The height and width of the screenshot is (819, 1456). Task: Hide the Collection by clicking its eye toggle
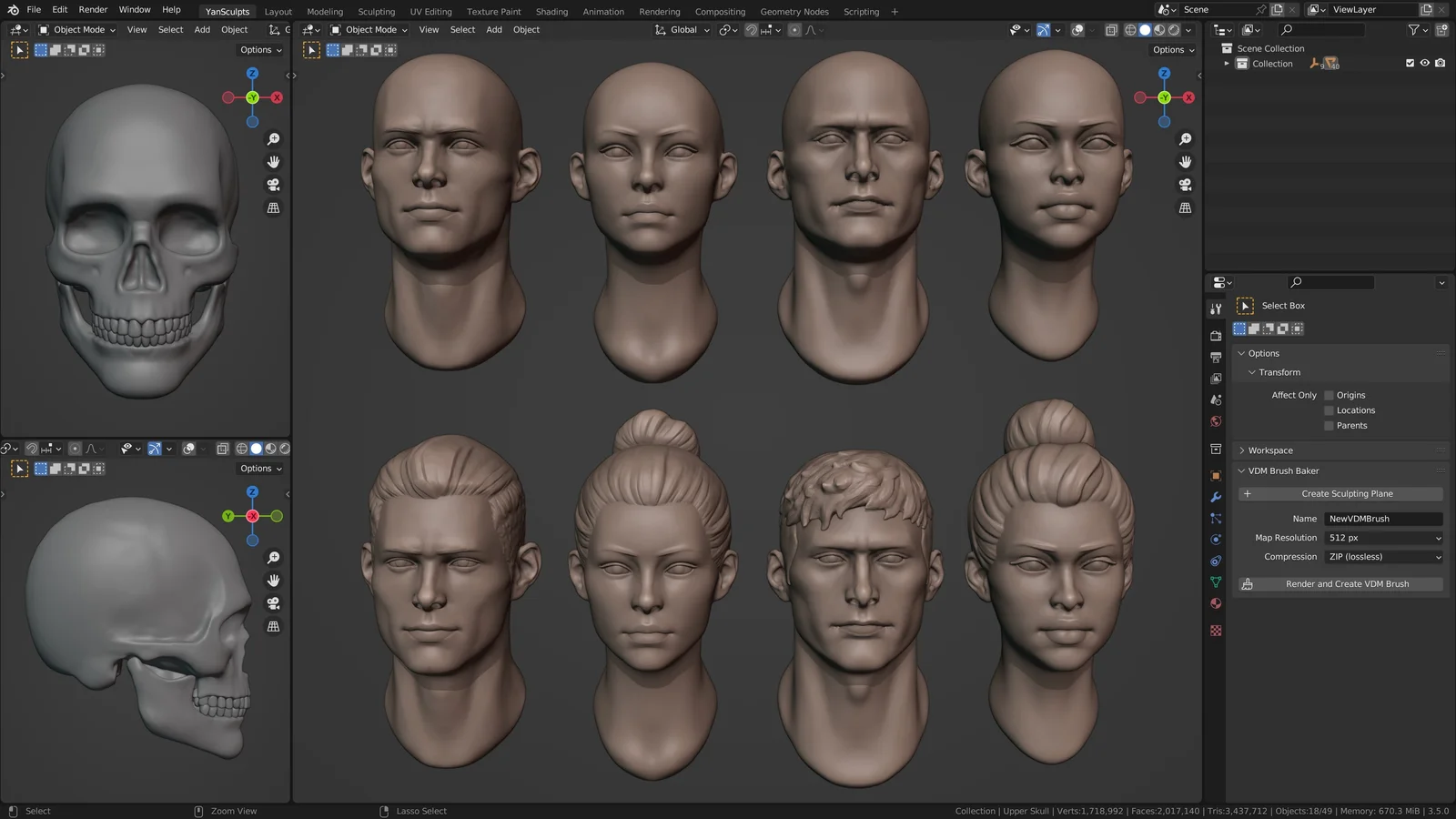click(1424, 63)
